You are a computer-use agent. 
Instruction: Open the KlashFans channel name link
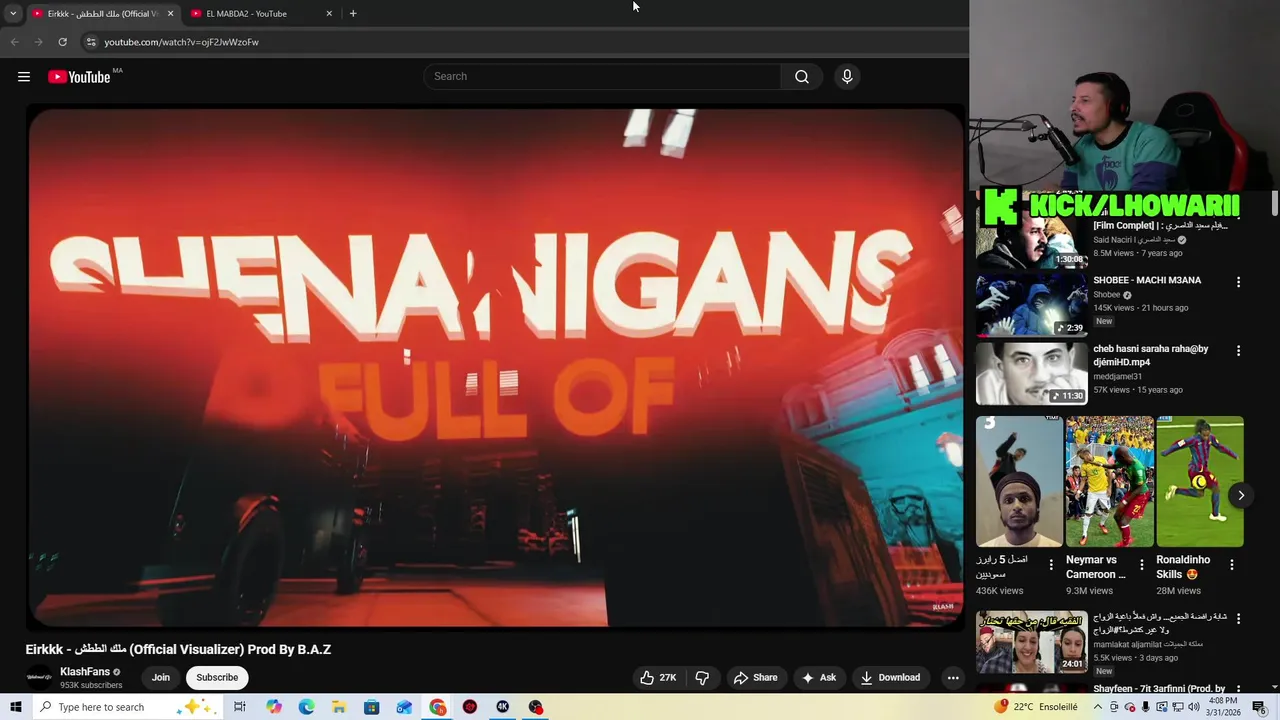click(85, 672)
